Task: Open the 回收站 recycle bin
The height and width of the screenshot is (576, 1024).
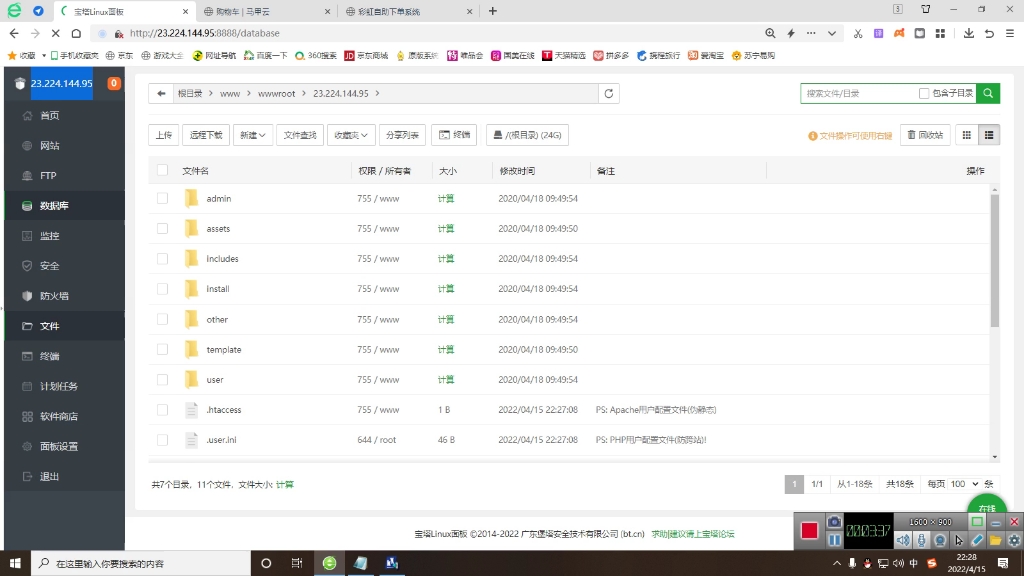Action: click(925, 135)
